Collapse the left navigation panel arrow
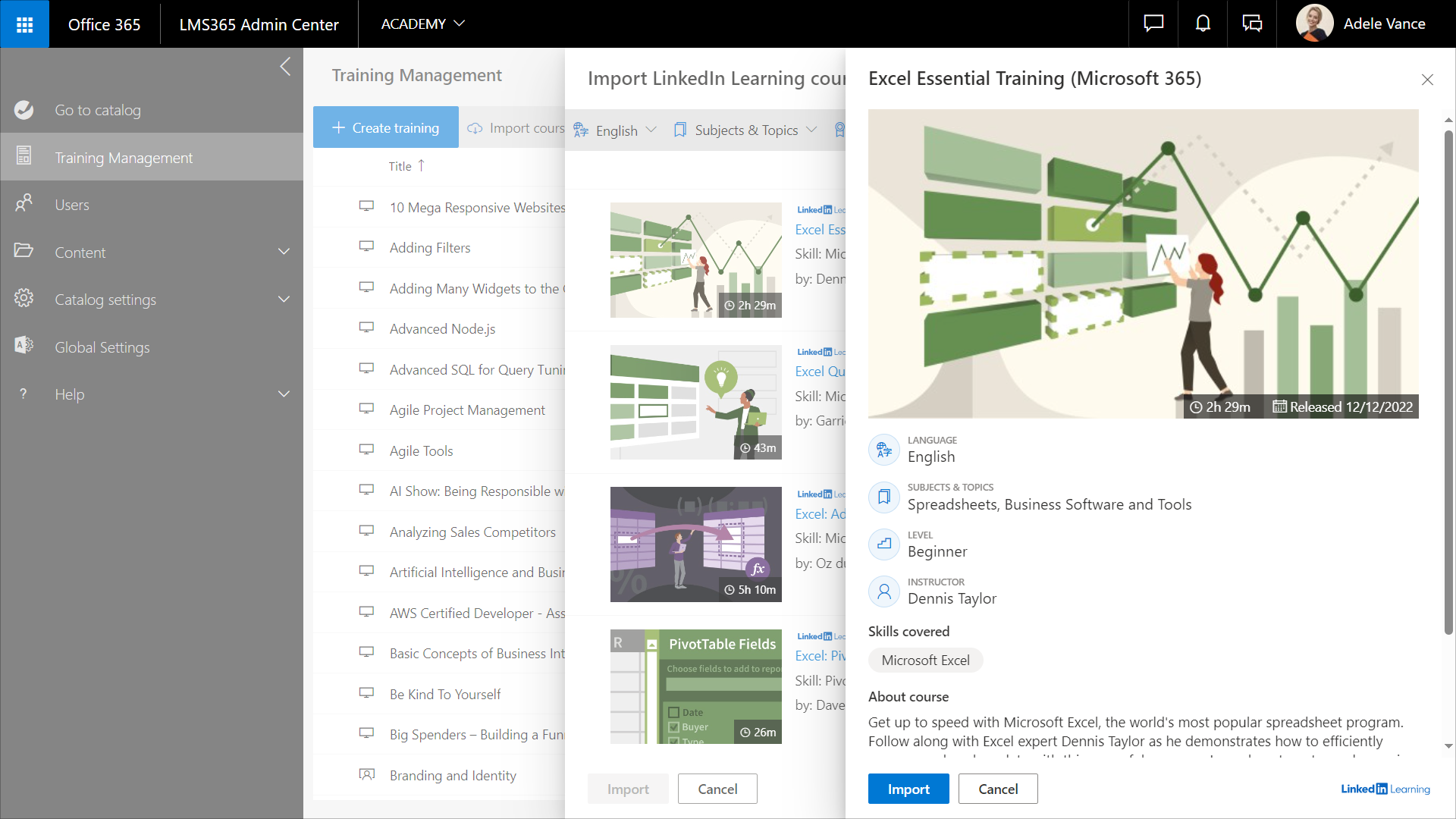This screenshot has height=819, width=1456. point(285,67)
